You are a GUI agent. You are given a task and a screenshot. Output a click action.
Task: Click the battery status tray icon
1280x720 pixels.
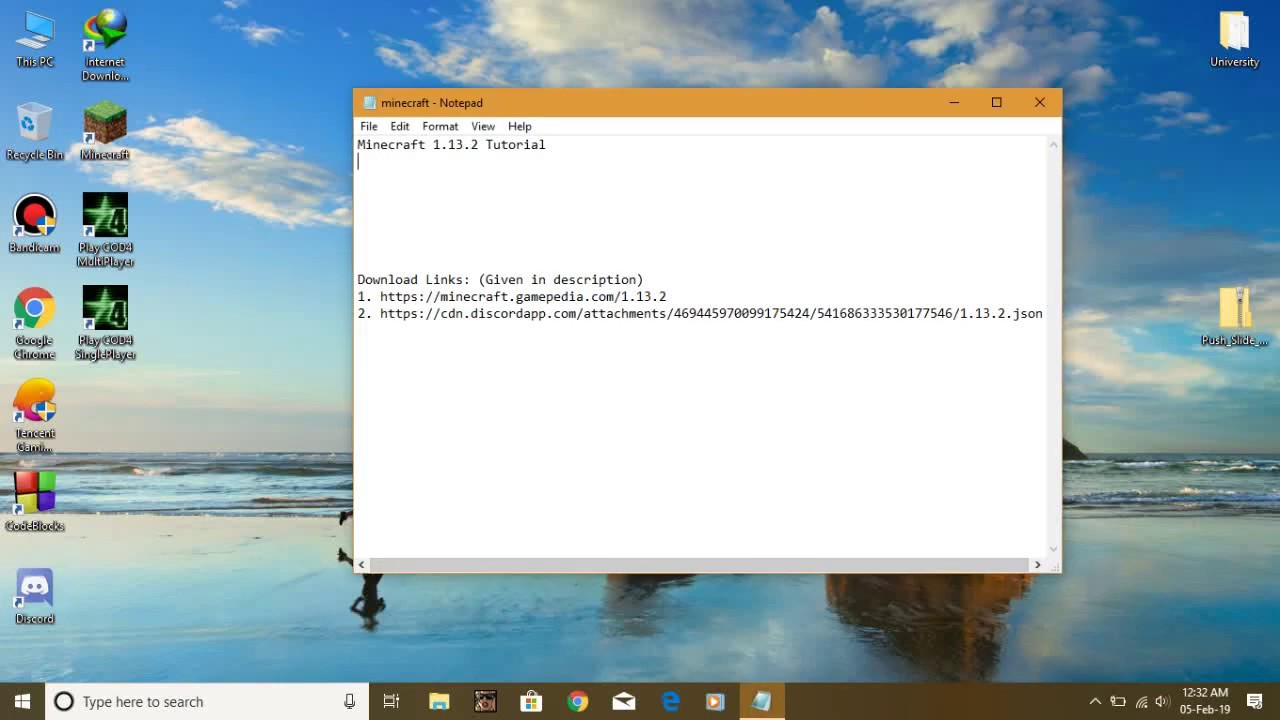point(1118,701)
